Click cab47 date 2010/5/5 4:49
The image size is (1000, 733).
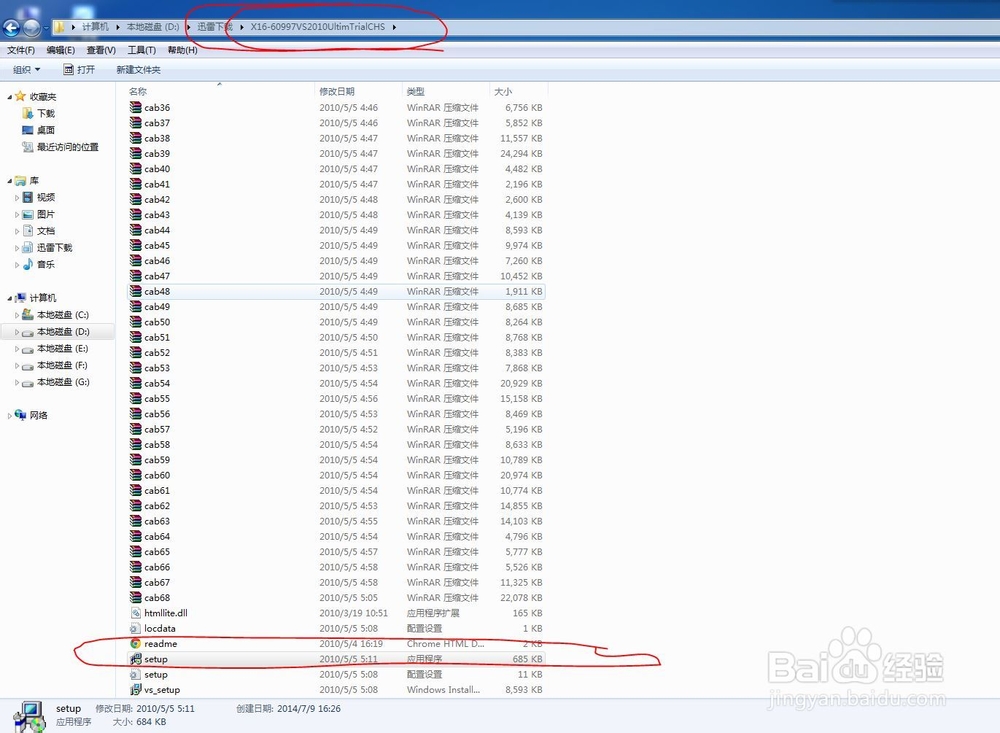[x=348, y=276]
